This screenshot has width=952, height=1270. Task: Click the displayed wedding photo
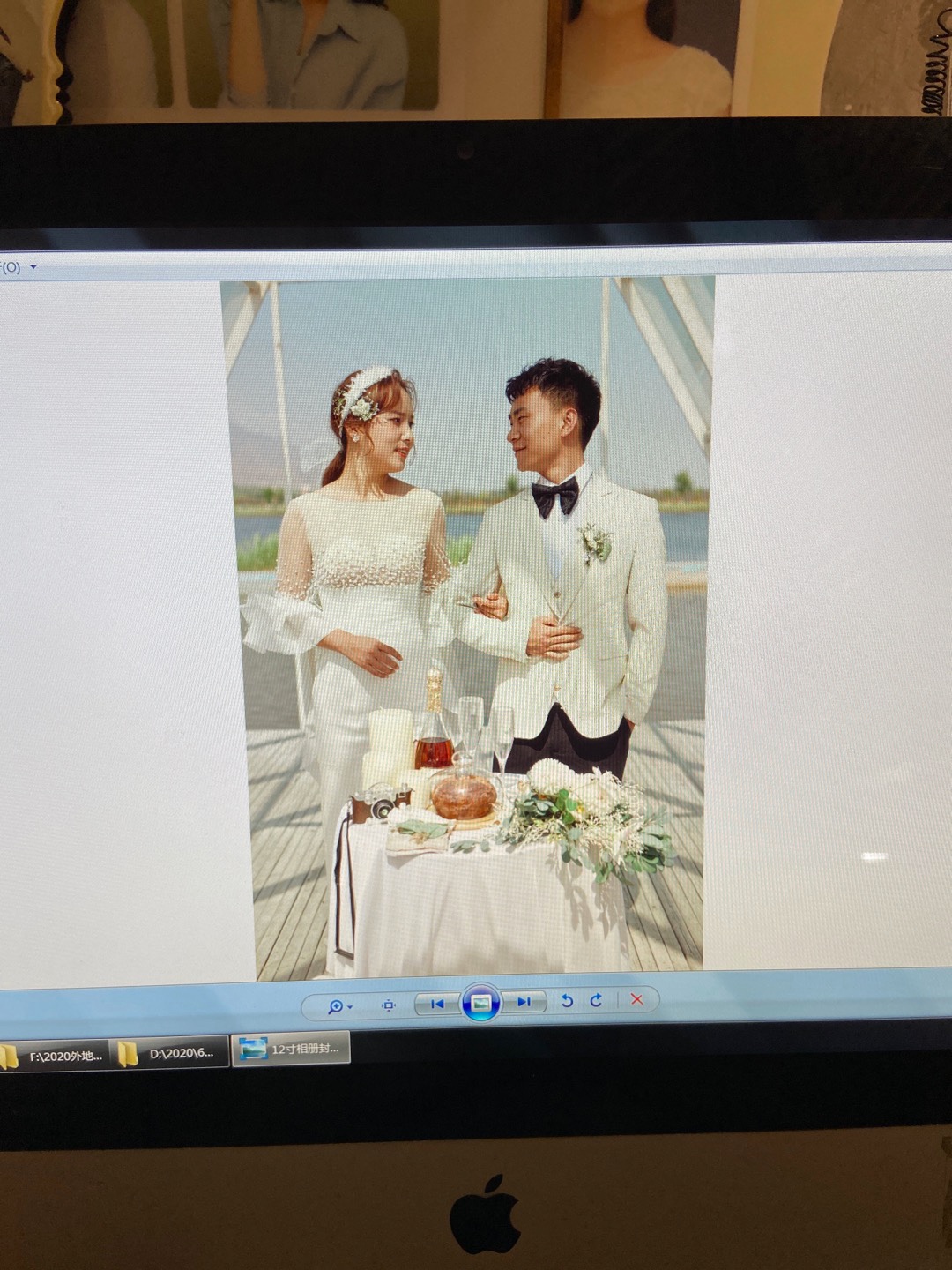(468, 628)
